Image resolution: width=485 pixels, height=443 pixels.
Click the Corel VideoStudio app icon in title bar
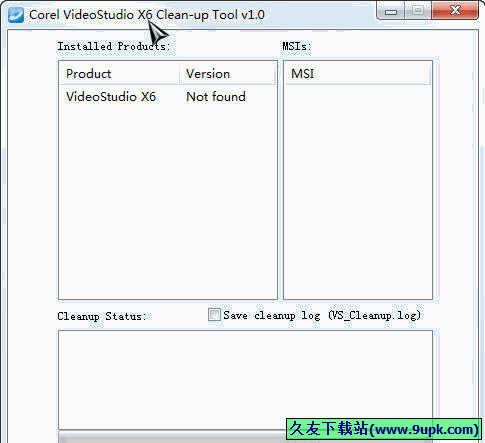[x=16, y=14]
